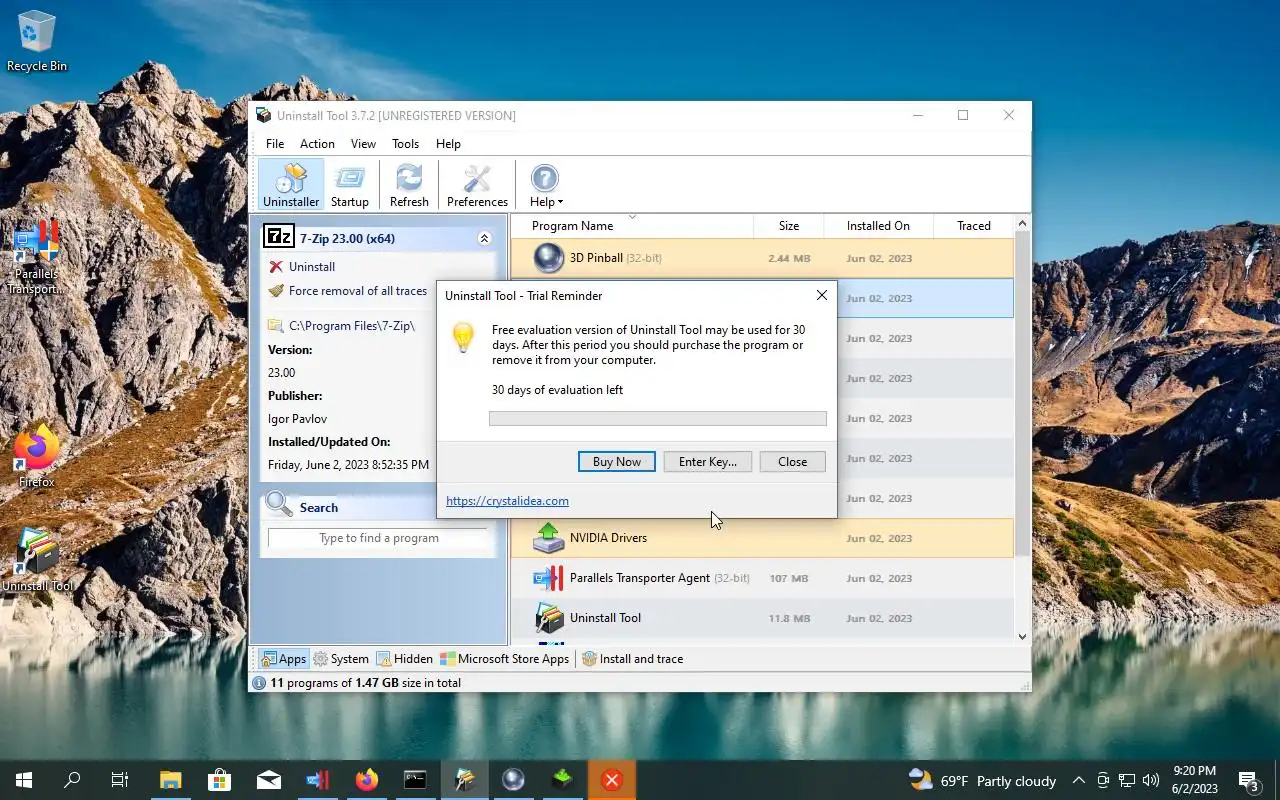Open Task View on taskbar
This screenshot has width=1280, height=800.
[120, 780]
